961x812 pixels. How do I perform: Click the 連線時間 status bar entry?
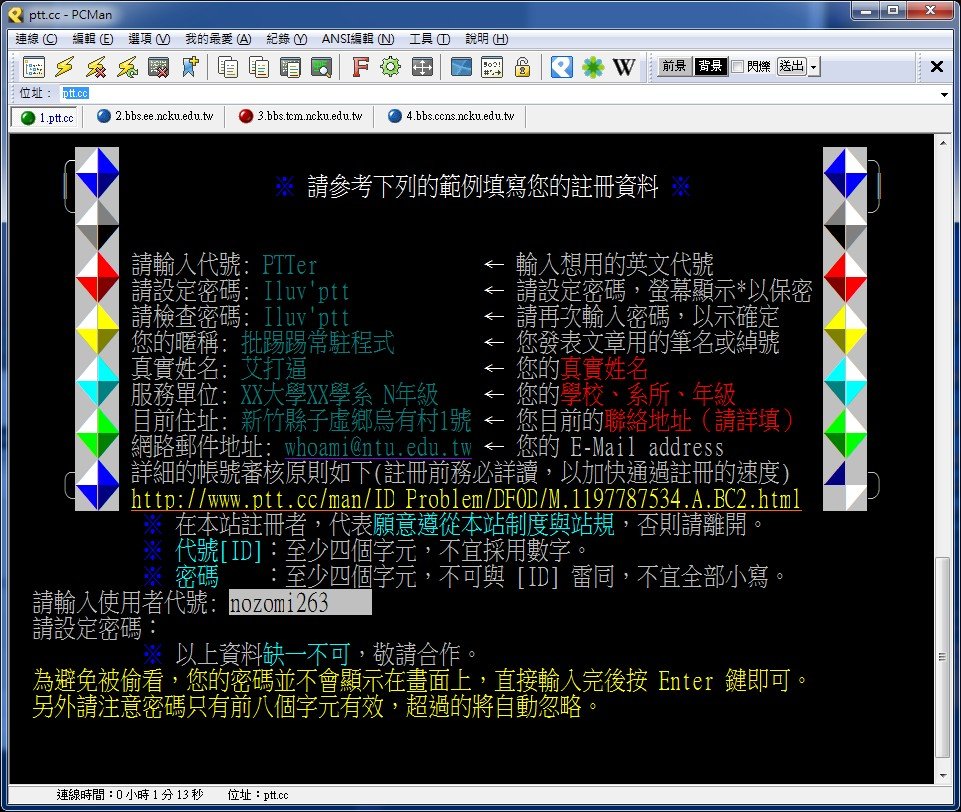[x=130, y=795]
